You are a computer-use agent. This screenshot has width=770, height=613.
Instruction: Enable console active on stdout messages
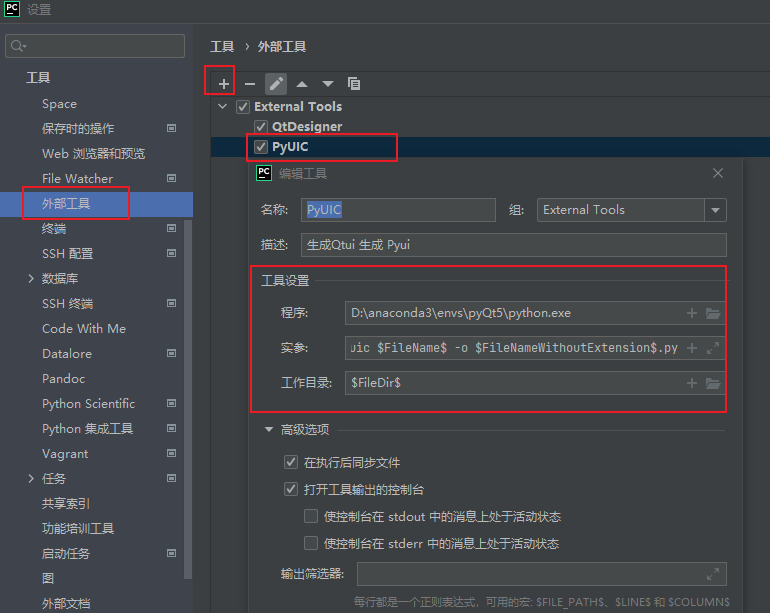click(x=311, y=516)
